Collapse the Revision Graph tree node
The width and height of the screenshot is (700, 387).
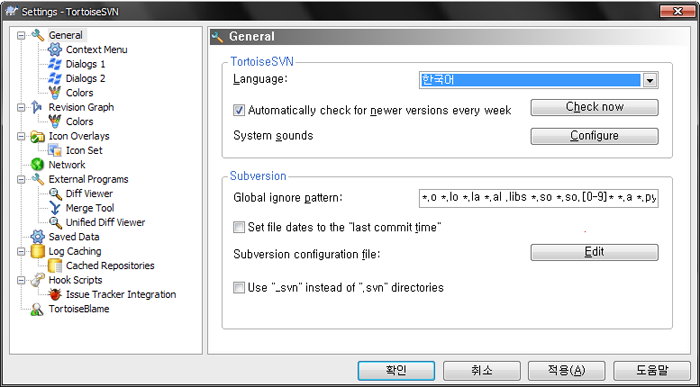tap(21, 107)
